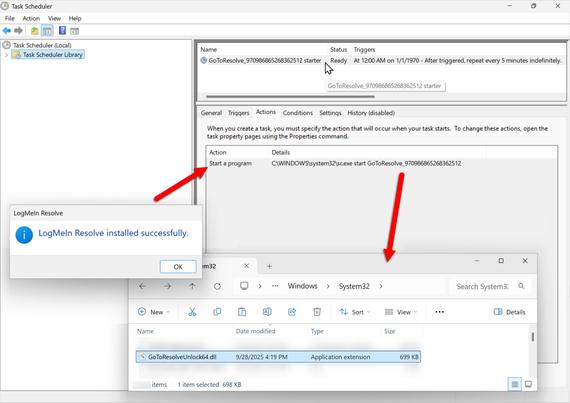
Task: Switch to the Actions tab
Action: (x=266, y=112)
